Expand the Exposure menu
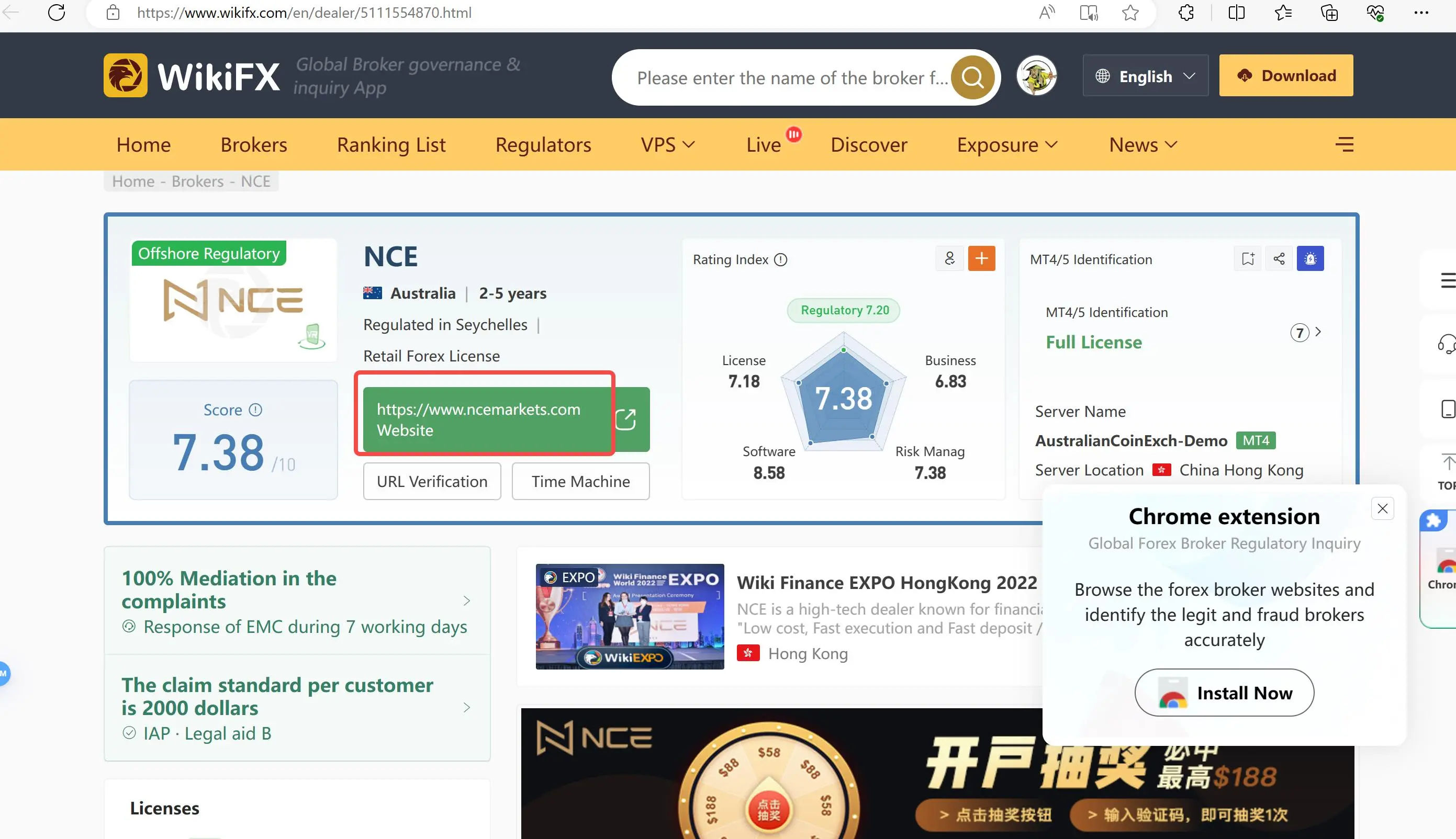1456x839 pixels. click(1007, 145)
